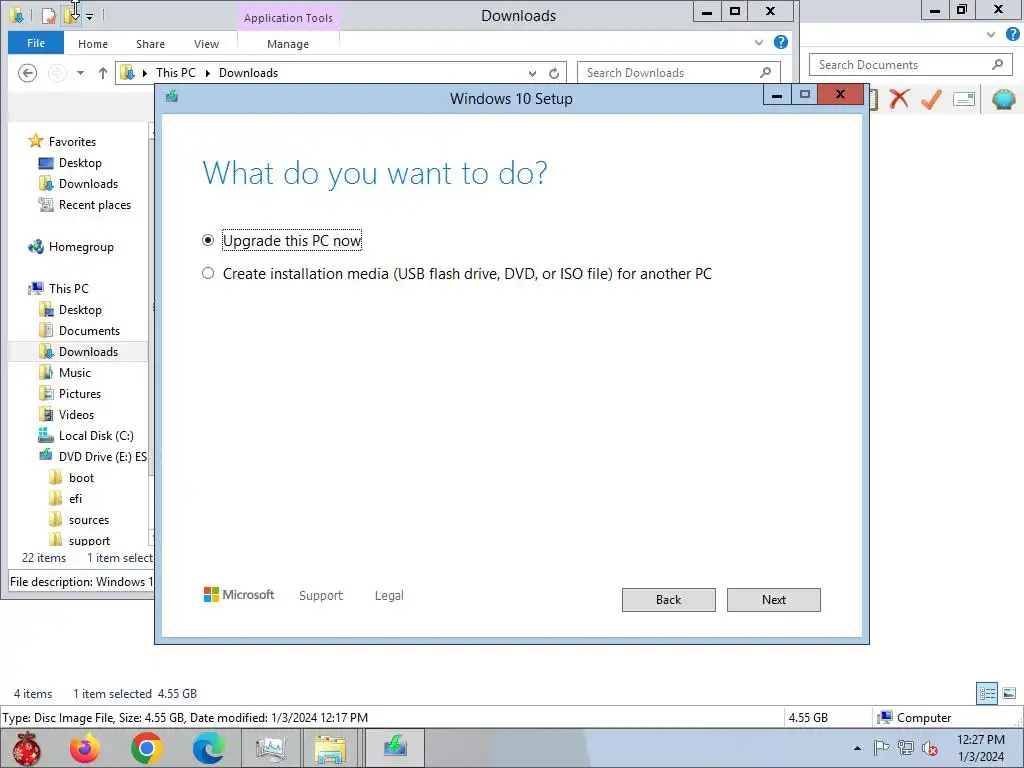Open Help in the background Documents window
This screenshot has width=1024, height=768.
click(x=1012, y=35)
